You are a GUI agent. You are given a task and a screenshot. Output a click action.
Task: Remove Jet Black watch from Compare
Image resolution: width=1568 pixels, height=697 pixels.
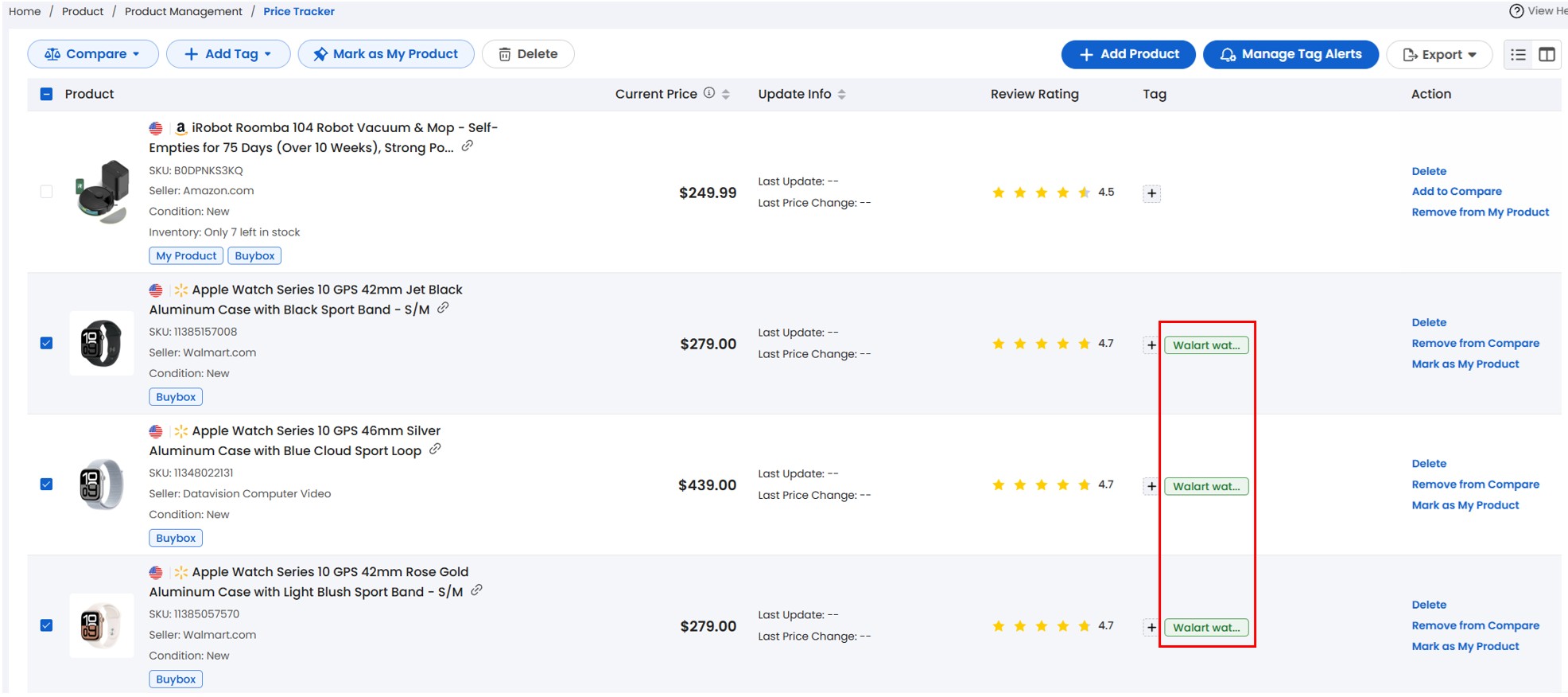1475,343
